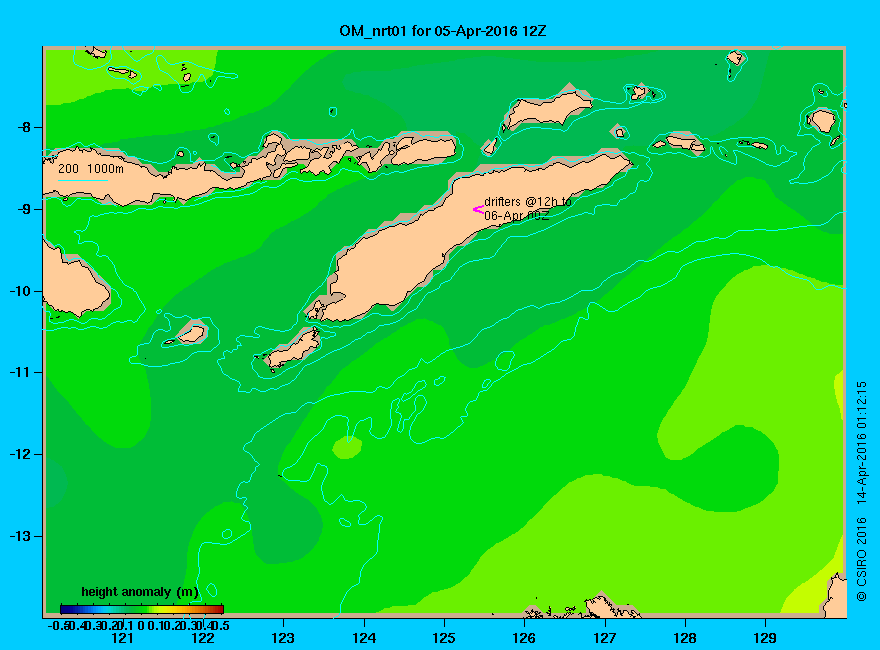The width and height of the screenshot is (880, 650).
Task: Click the small light-green eddy near 124E 12S
Action: point(347,447)
